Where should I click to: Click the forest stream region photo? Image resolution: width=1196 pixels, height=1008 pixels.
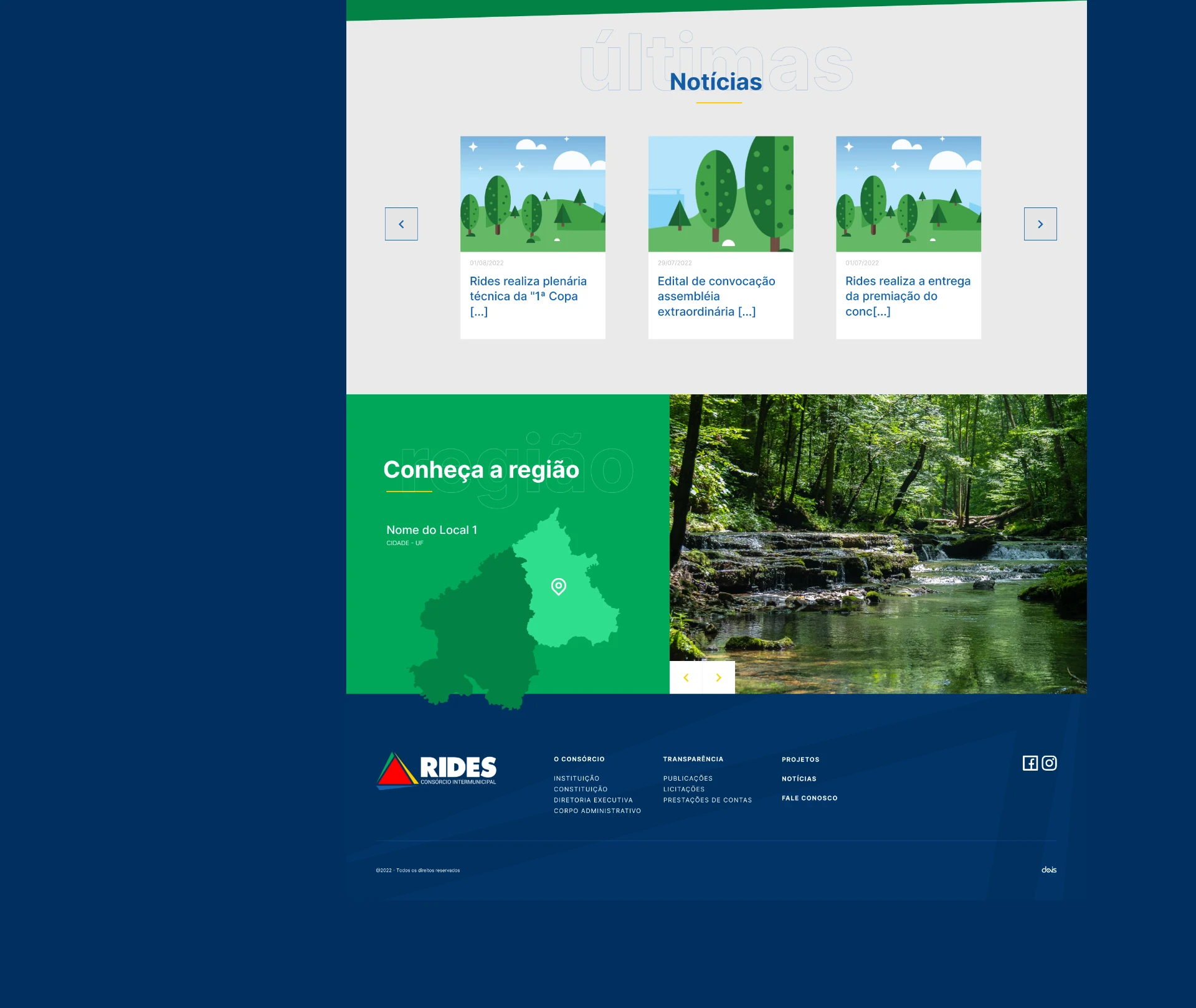878,544
